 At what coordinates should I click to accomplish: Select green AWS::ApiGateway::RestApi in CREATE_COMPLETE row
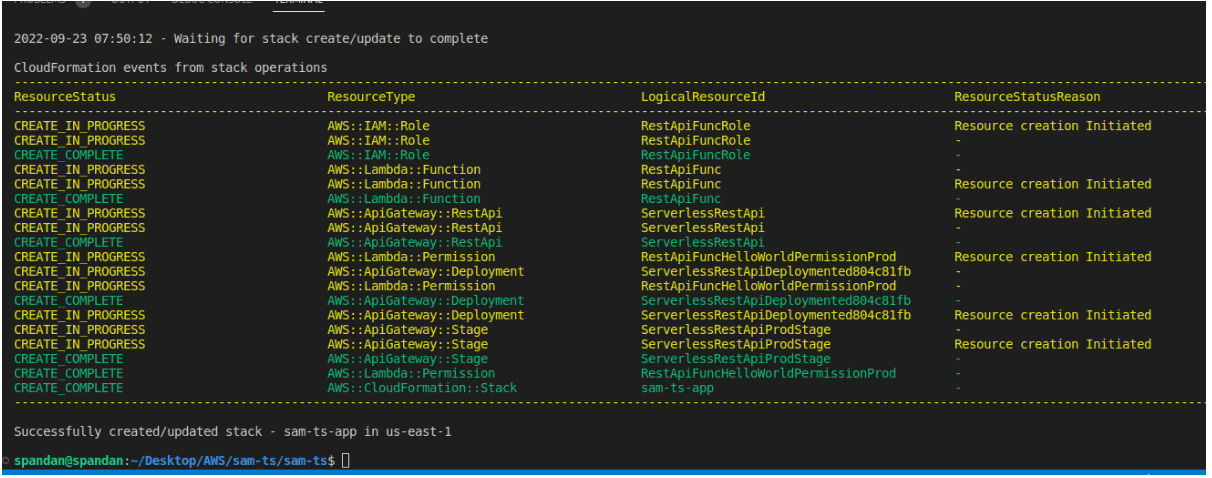415,243
